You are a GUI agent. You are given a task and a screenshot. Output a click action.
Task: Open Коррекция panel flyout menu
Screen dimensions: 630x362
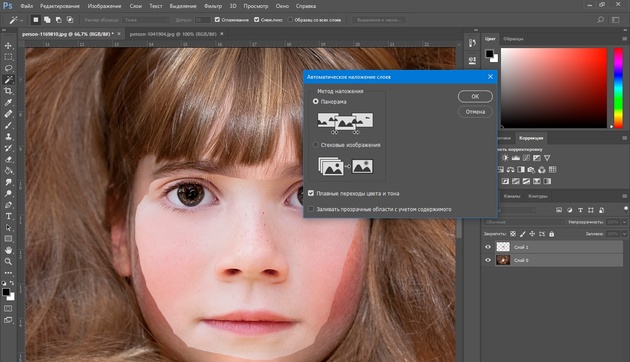pos(624,138)
